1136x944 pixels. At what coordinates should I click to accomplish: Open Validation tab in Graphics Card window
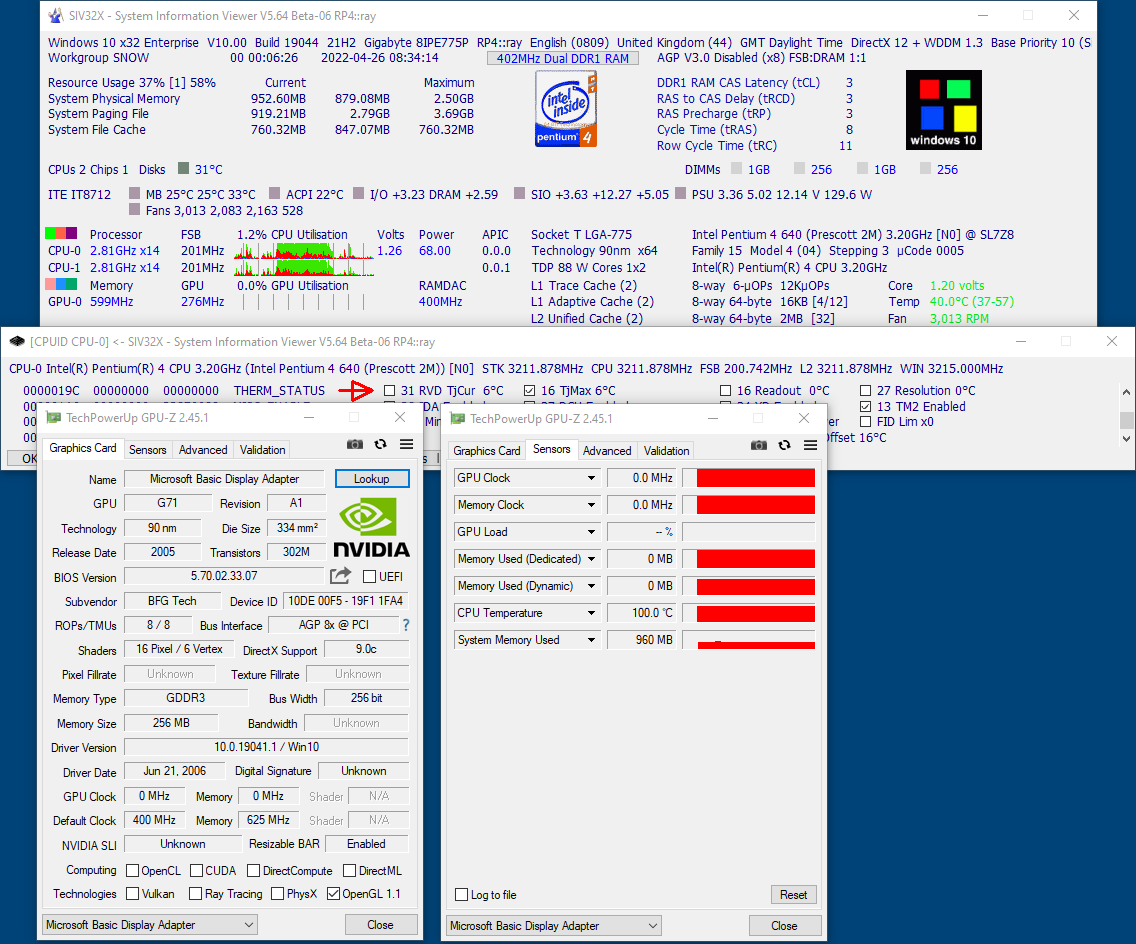coord(262,450)
